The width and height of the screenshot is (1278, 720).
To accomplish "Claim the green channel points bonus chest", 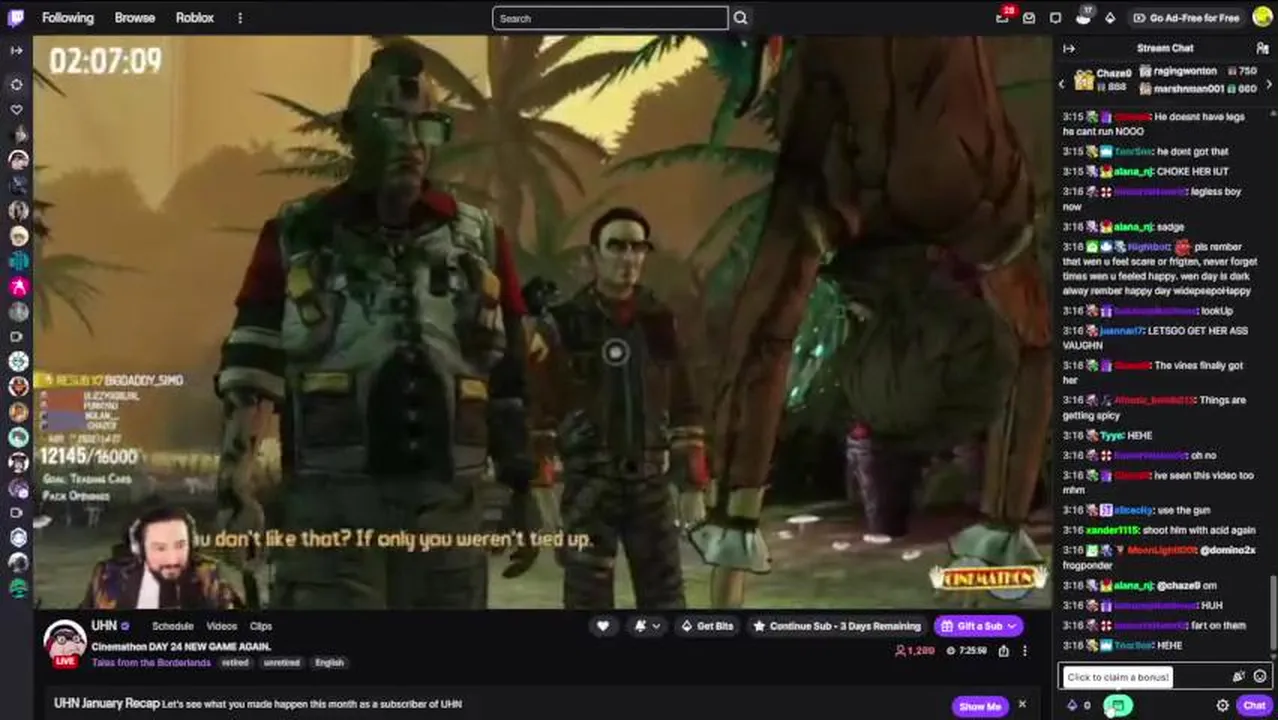I will coord(1117,706).
